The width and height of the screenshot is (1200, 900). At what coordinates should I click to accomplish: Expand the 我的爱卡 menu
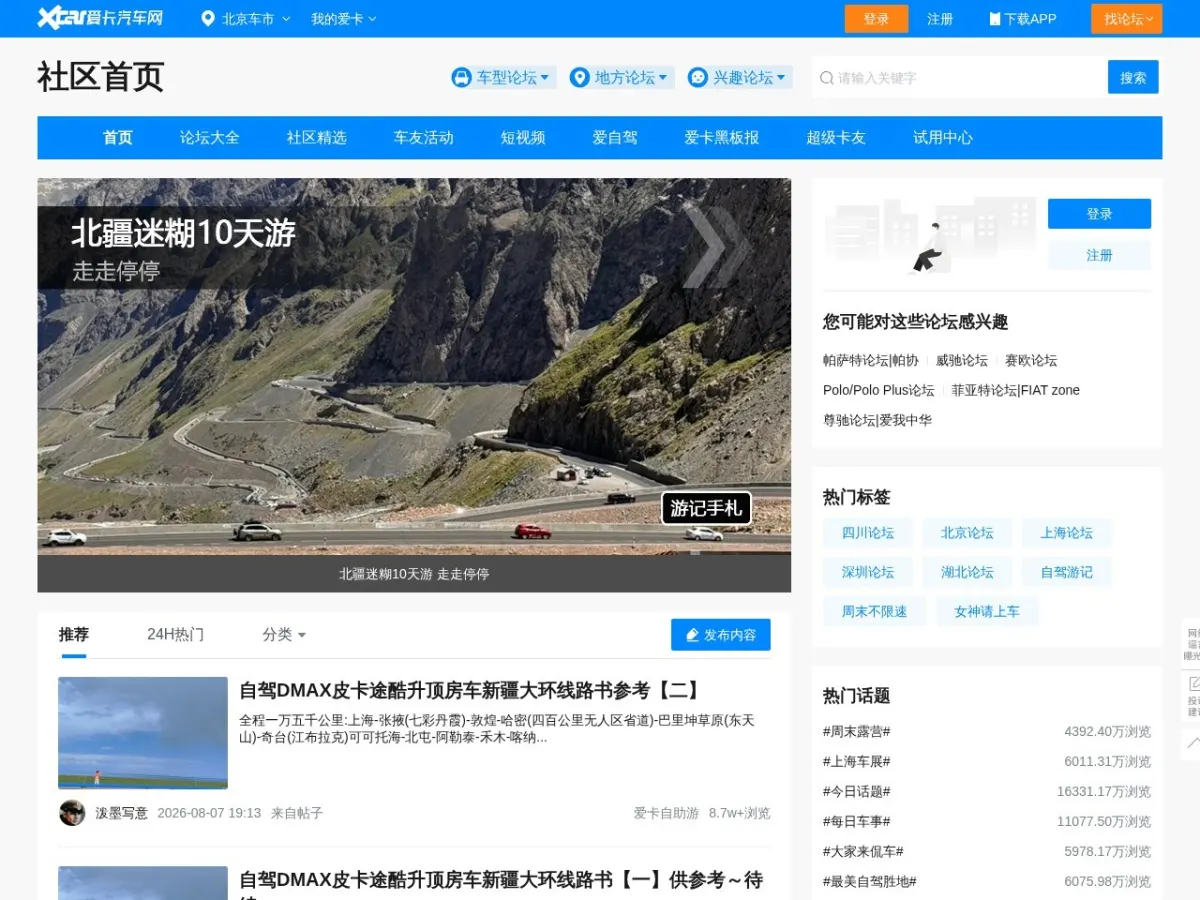tap(343, 19)
